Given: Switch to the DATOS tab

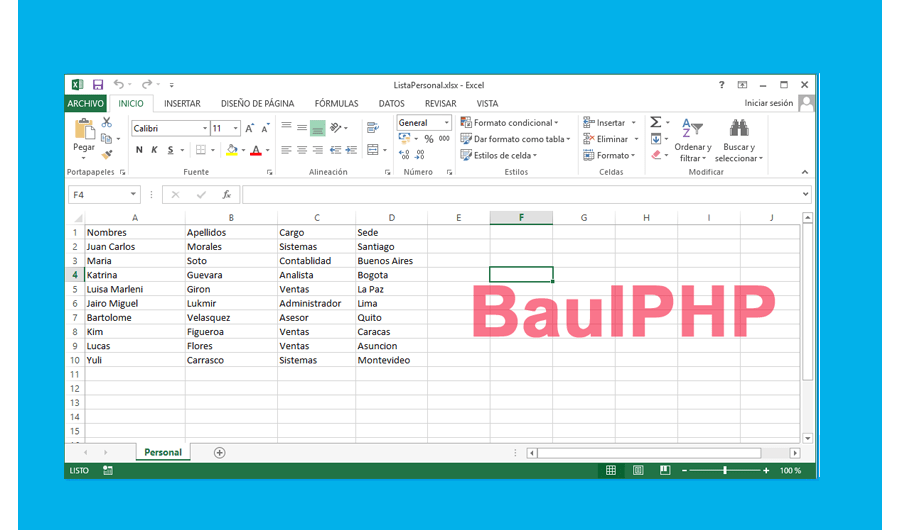Looking at the screenshot, I should pos(391,103).
